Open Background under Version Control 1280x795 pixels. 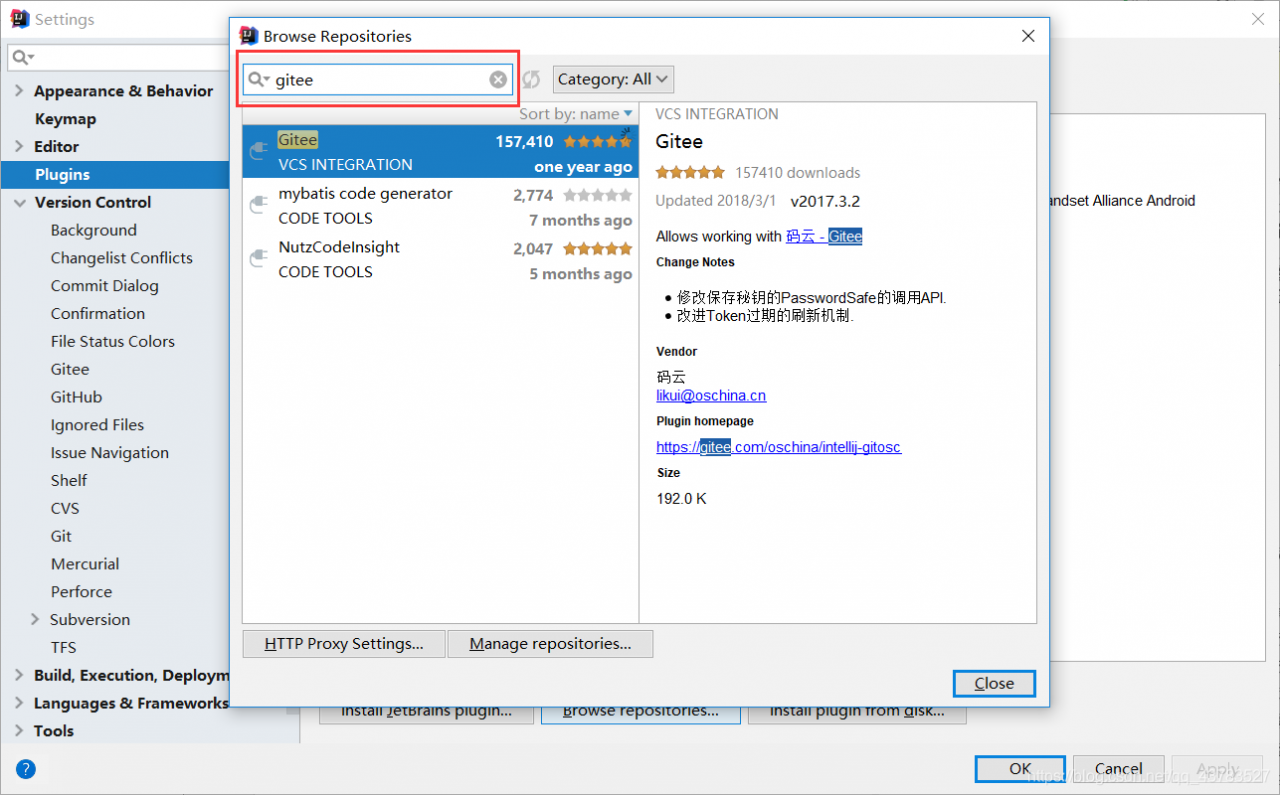click(94, 230)
